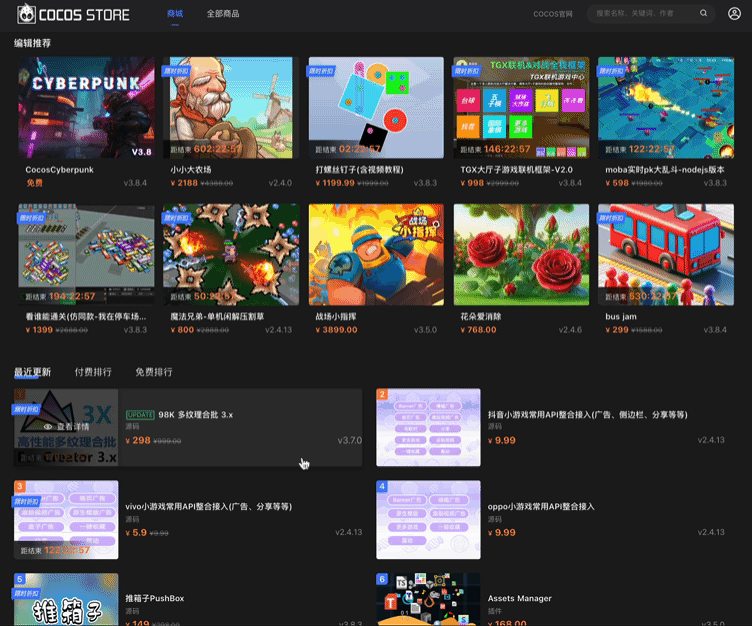
Task: Click the vivo小游戏常用API整合接入 title
Action: click(209, 507)
